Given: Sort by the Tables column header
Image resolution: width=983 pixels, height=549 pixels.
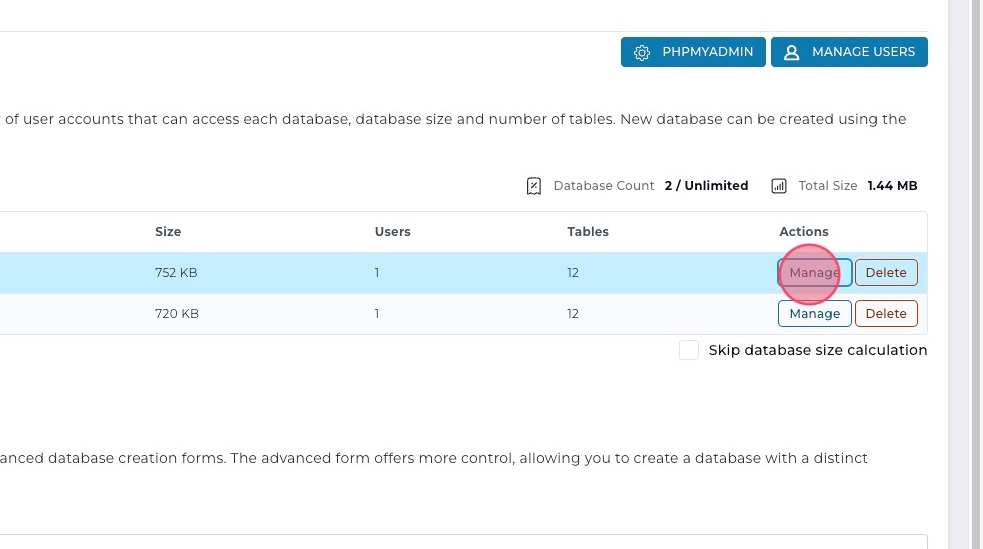Looking at the screenshot, I should [588, 232].
